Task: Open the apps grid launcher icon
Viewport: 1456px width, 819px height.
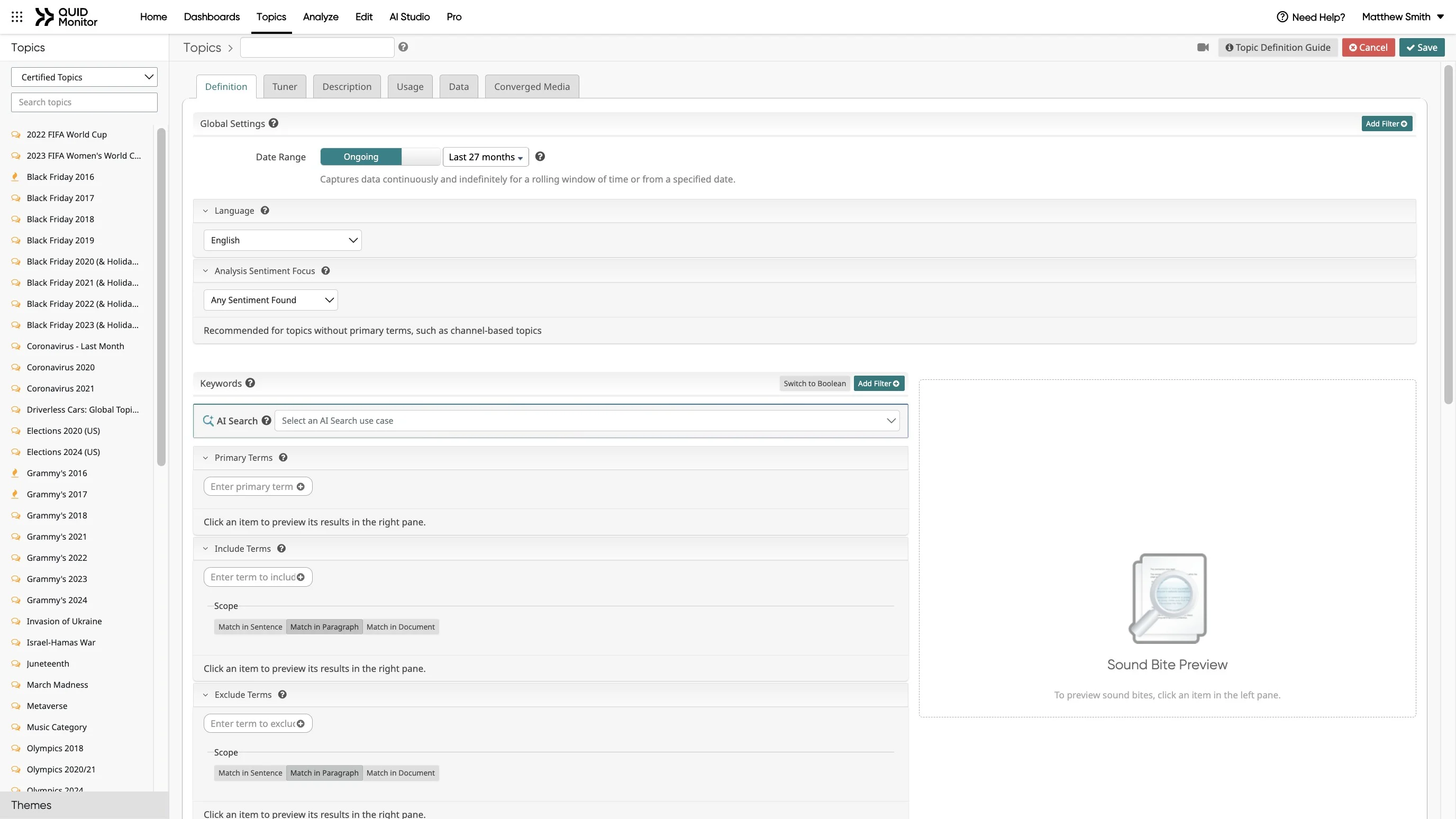Action: click(17, 17)
